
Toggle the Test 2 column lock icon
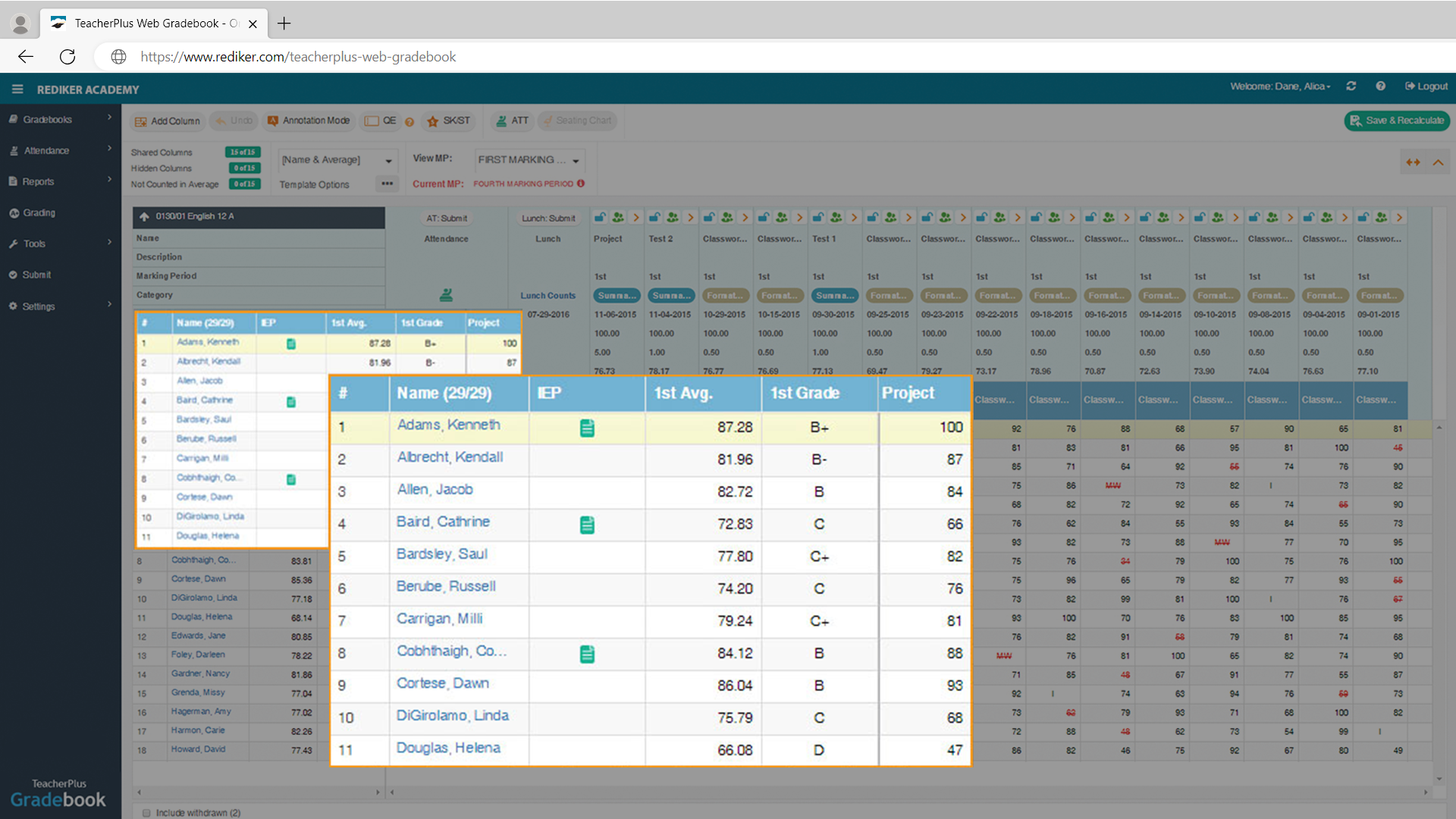(x=654, y=217)
